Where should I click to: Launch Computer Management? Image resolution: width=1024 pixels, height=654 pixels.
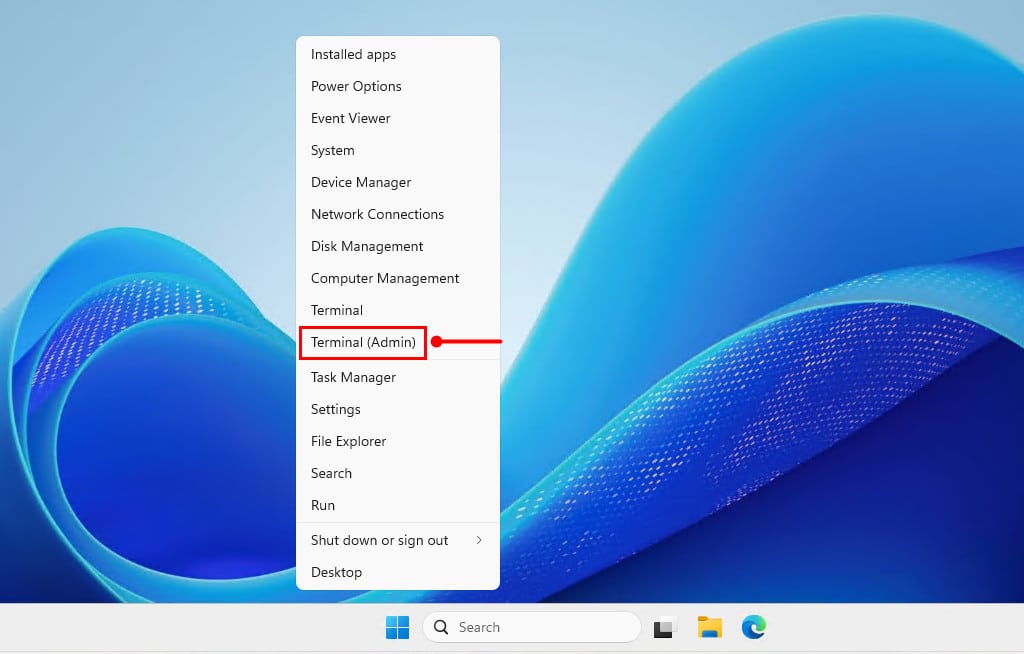(x=385, y=278)
